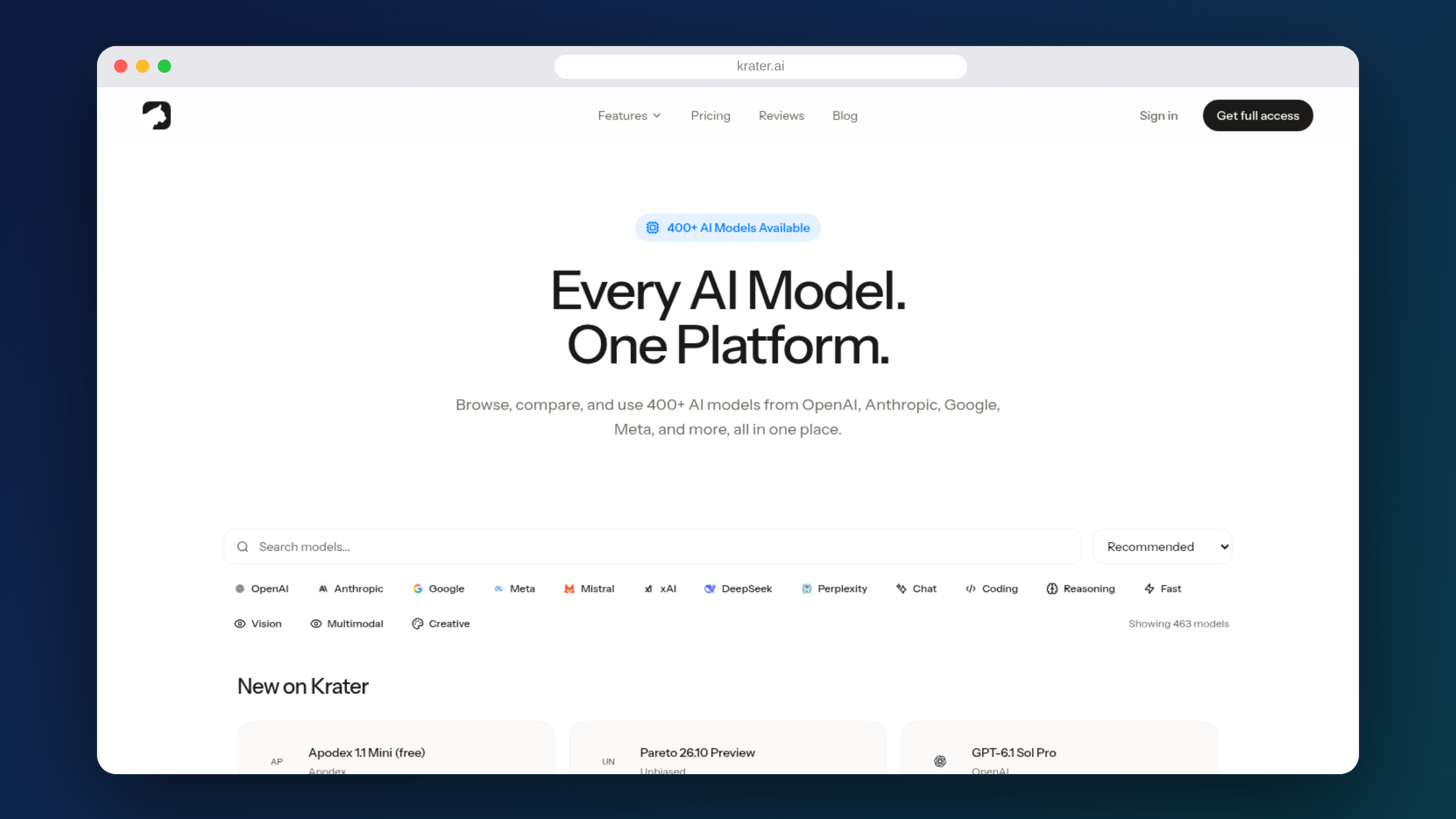Image resolution: width=1456 pixels, height=819 pixels.
Task: Click the Krater logo icon
Action: click(157, 115)
